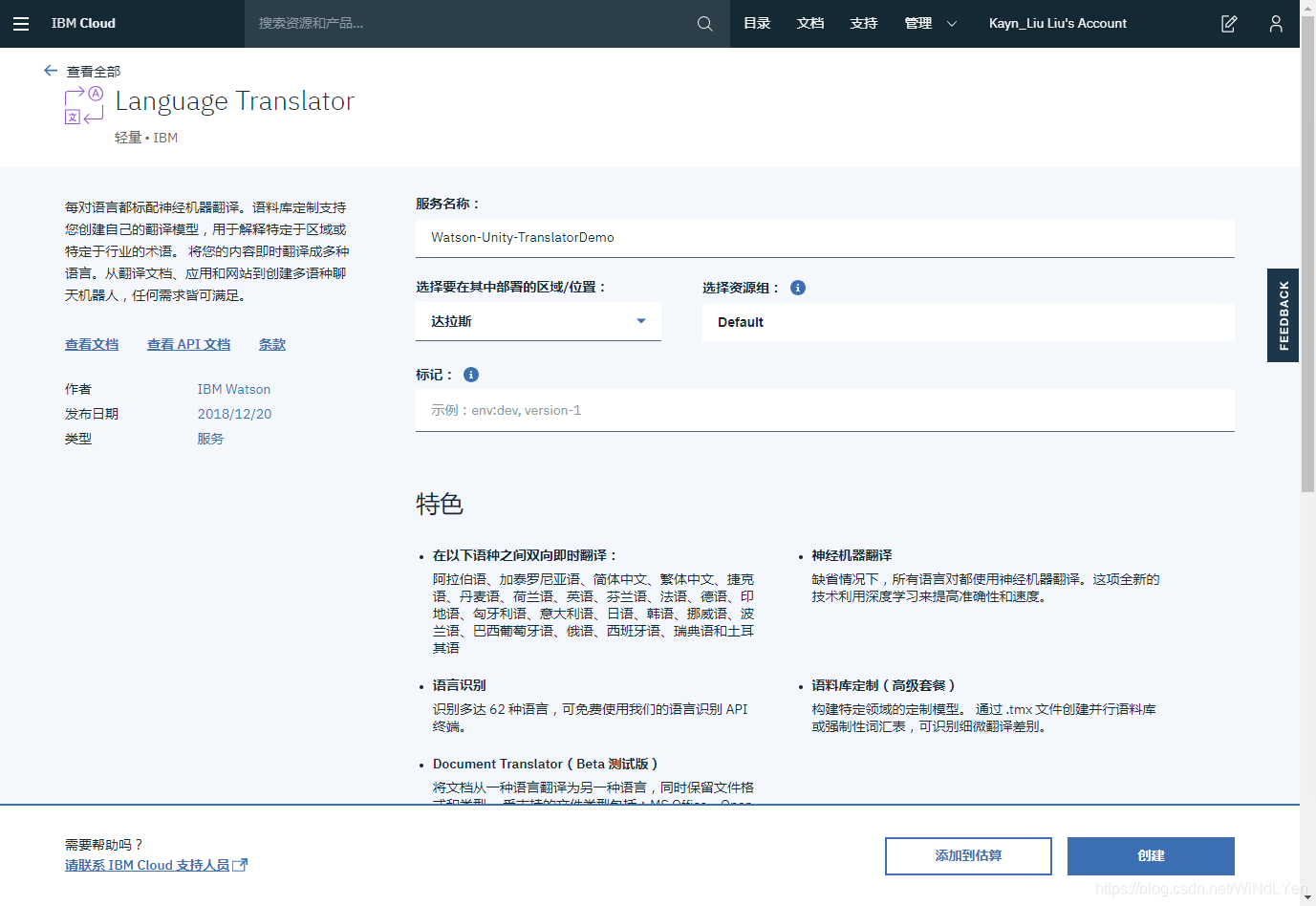Click info icon next to 选择资源组
Screen dimensions: 1316x906
click(798, 288)
